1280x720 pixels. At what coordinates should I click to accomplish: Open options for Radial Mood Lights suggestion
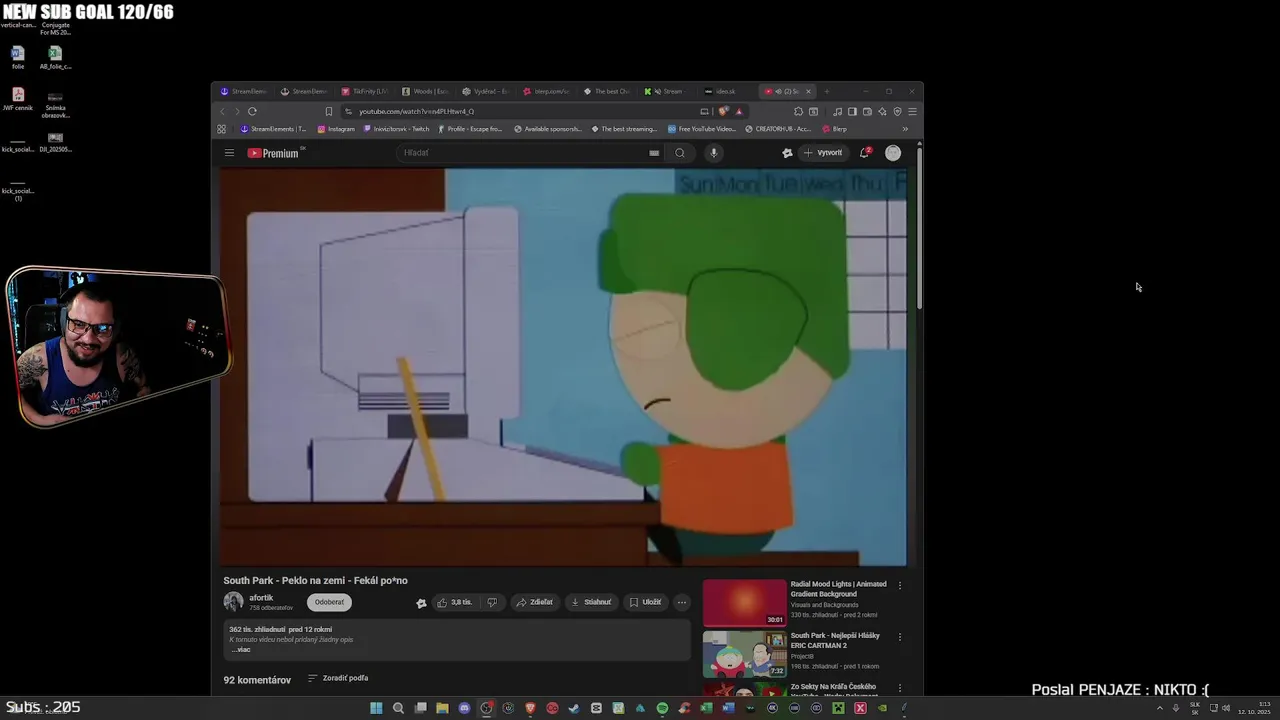[x=899, y=586]
